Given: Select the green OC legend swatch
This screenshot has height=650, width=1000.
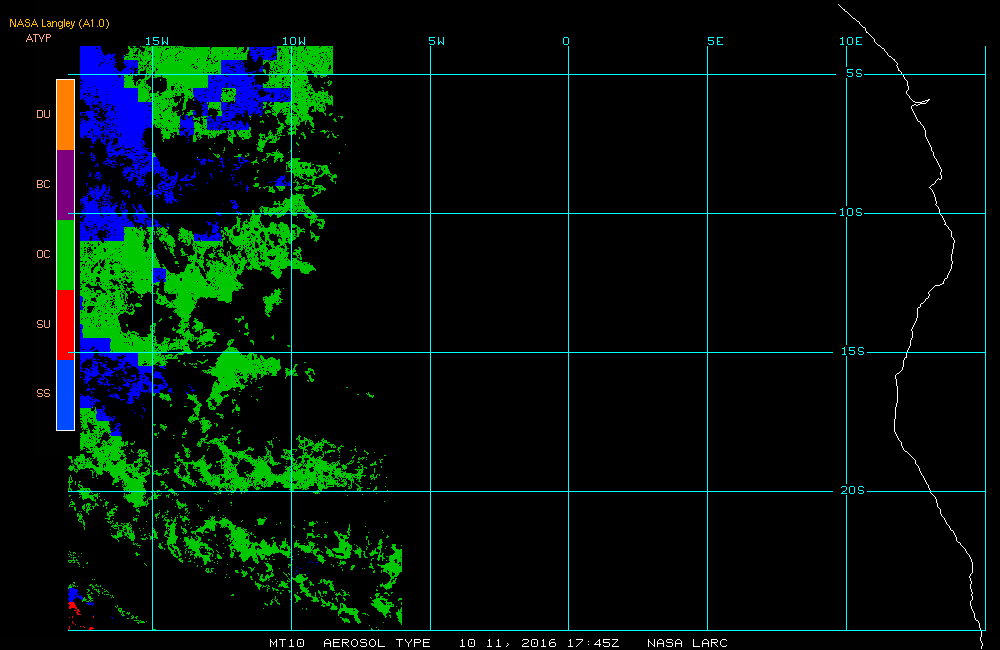Looking at the screenshot, I should tap(66, 255).
